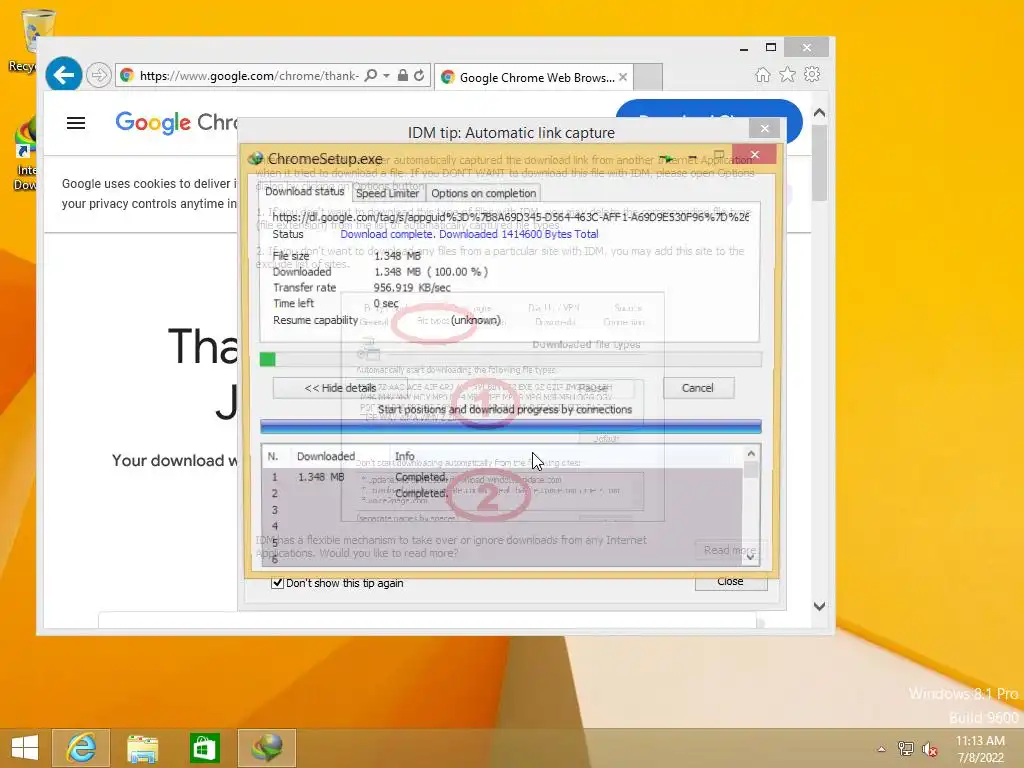Screen dimensions: 1024x768
Task: Close the IDM tip dialog with X
Action: tap(764, 129)
